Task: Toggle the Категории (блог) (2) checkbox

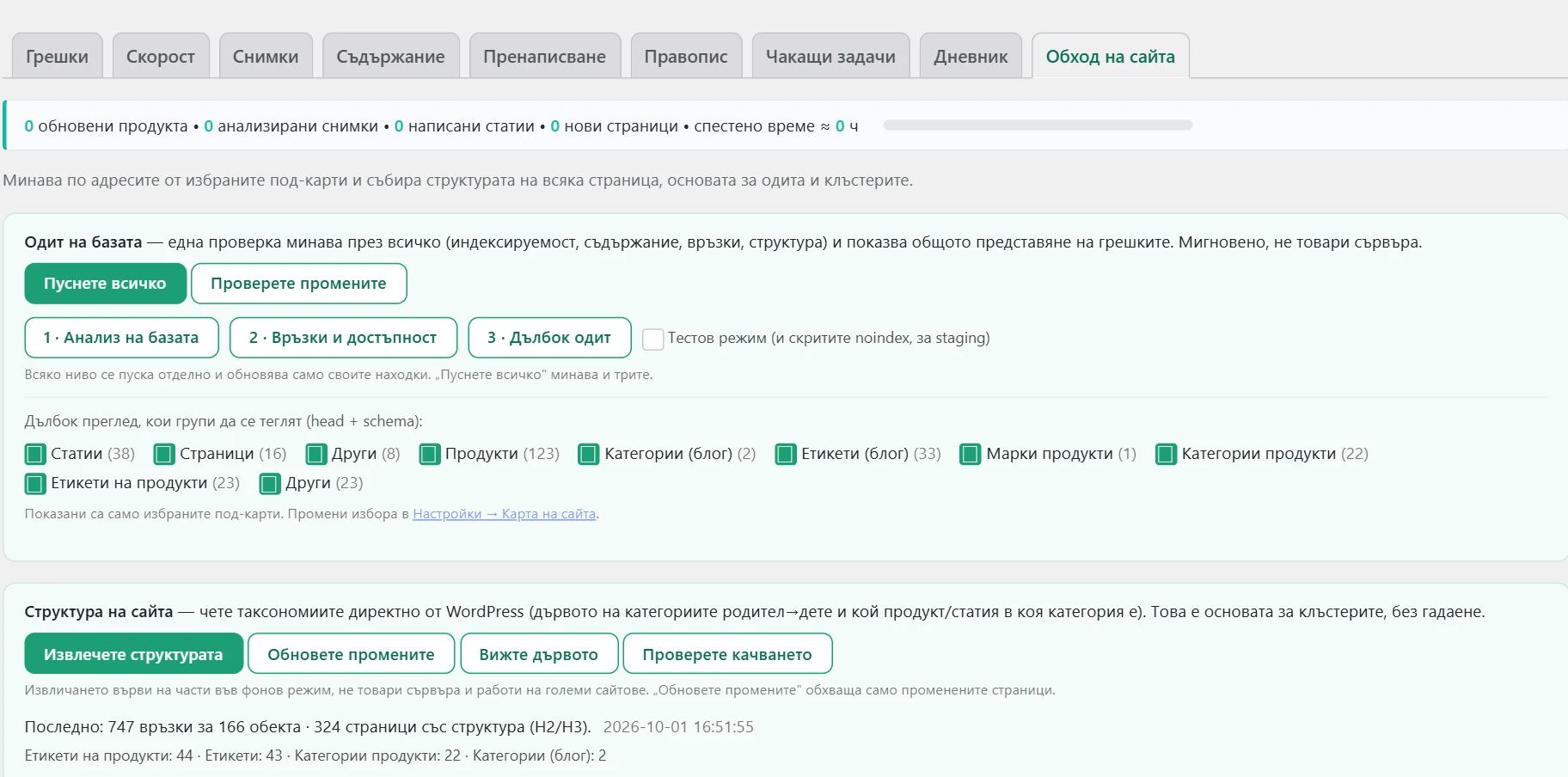Action: coord(589,454)
